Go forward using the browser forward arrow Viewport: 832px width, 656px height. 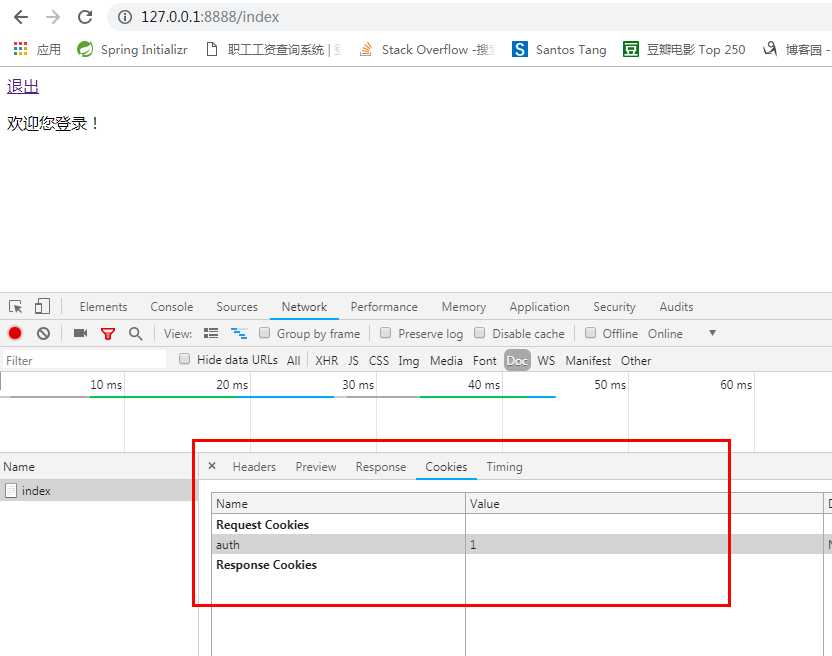click(x=53, y=17)
